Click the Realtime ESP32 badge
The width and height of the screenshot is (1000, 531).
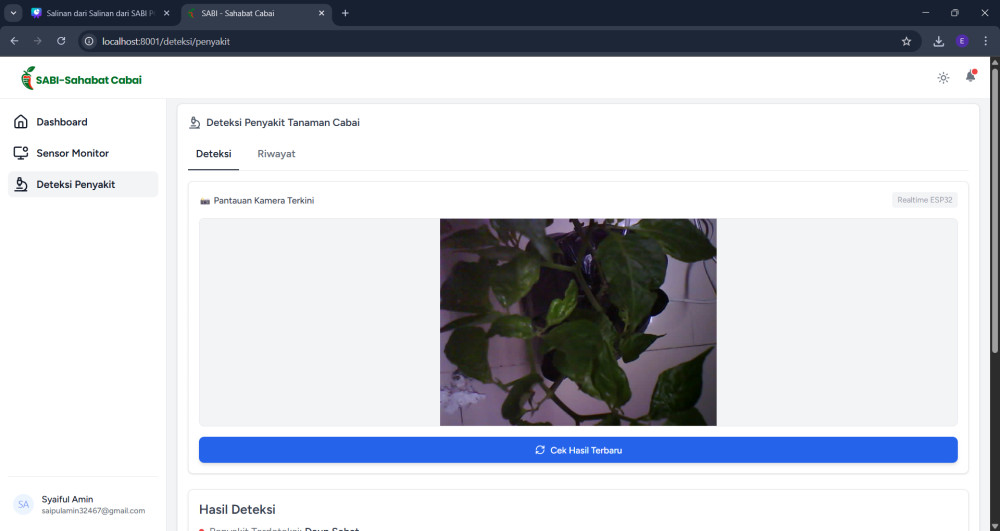925,200
